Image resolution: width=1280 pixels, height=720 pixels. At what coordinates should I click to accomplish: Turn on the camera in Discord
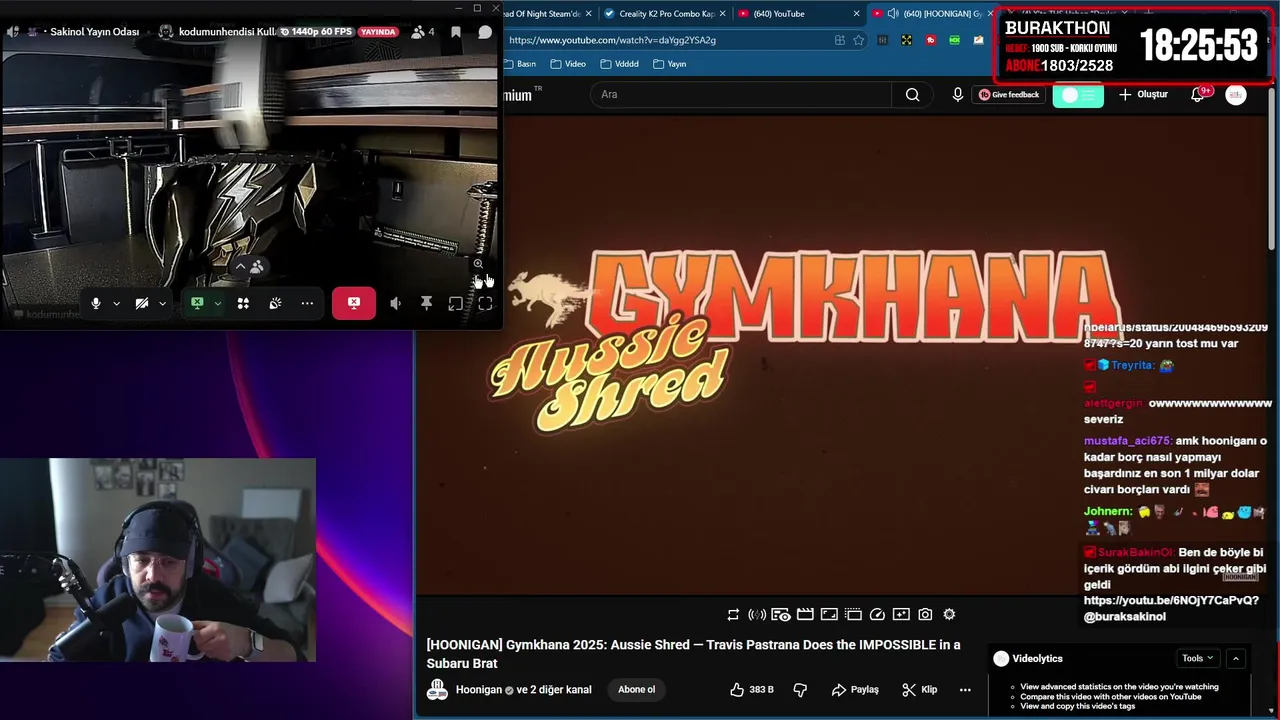click(142, 303)
